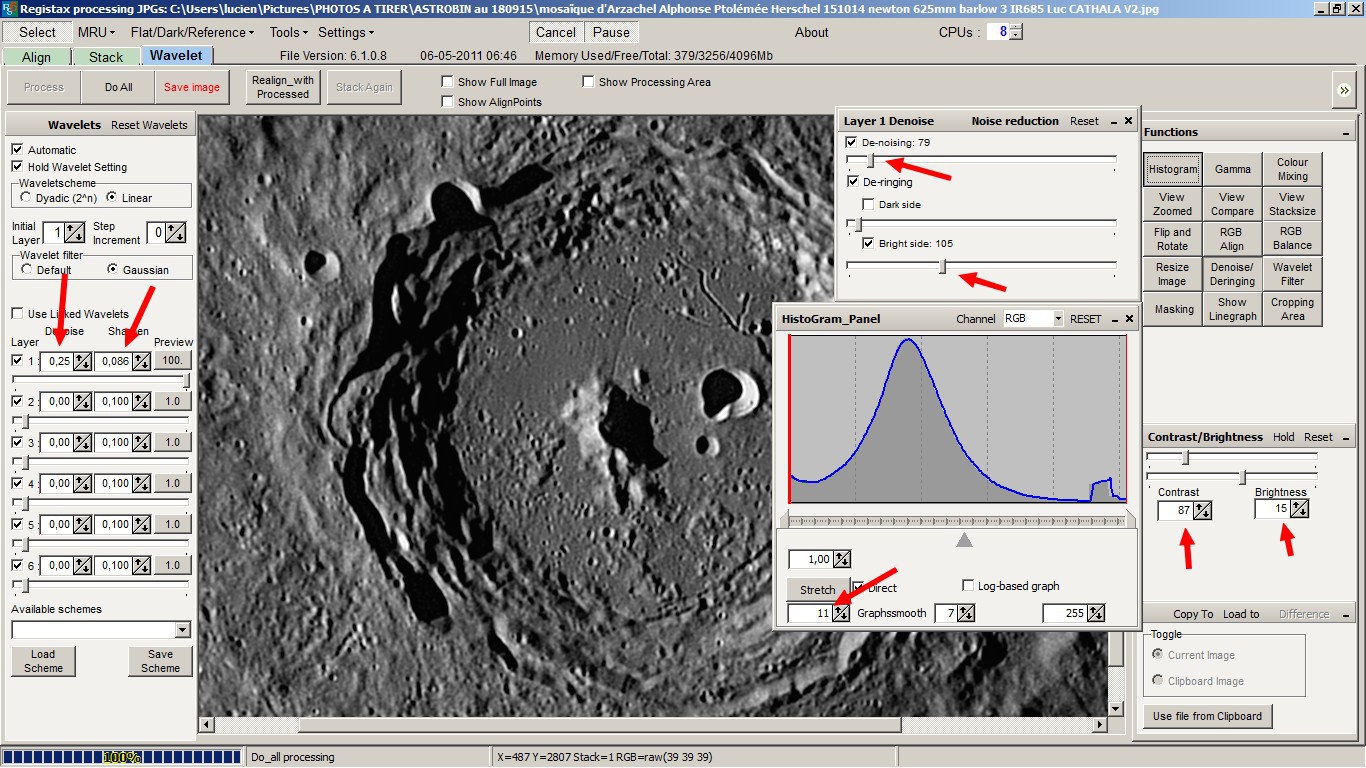Switch to the Align tab
Image resolution: width=1366 pixels, height=768 pixels.
point(36,57)
